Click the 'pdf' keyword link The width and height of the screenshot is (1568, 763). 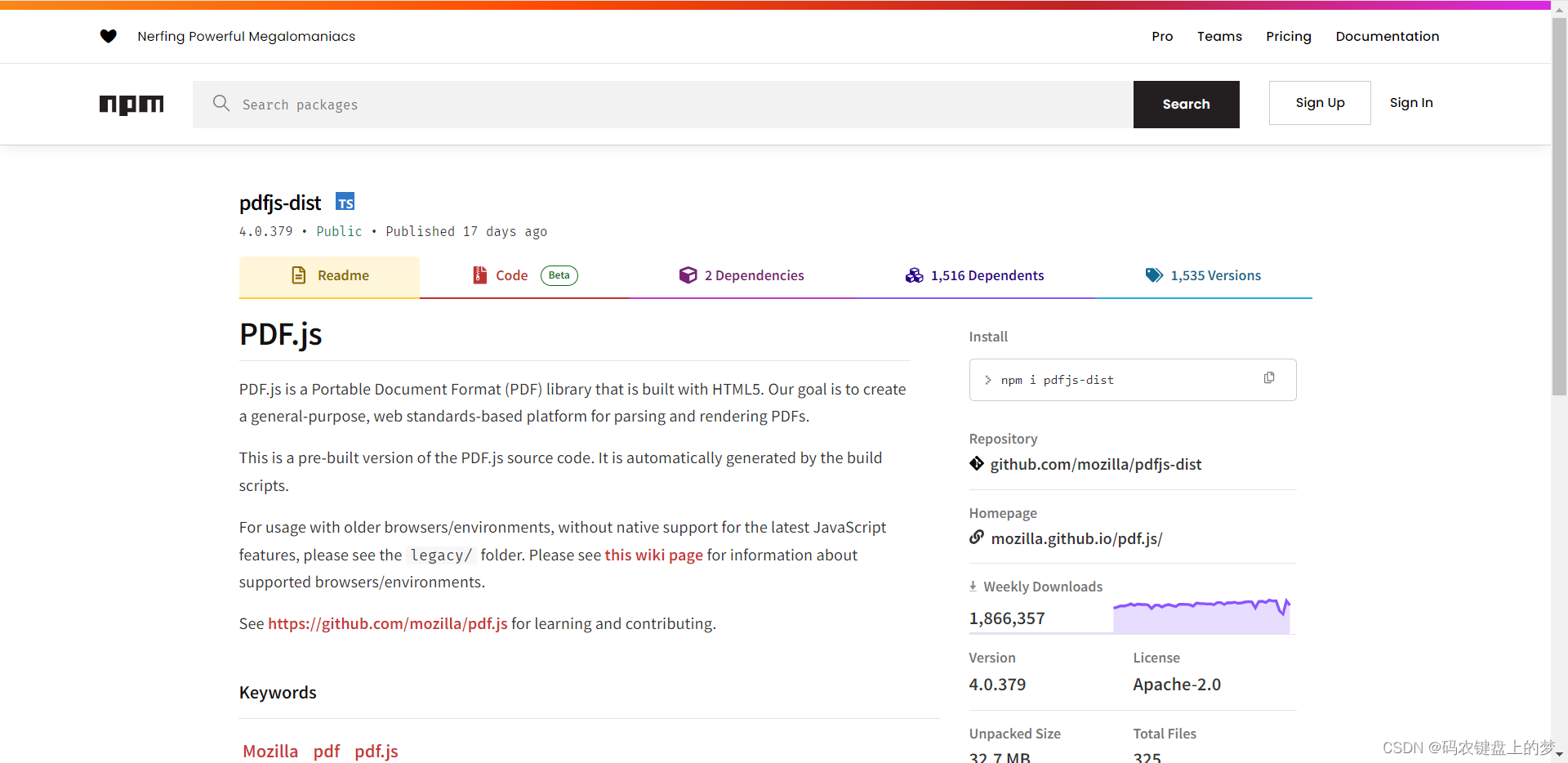[326, 752]
